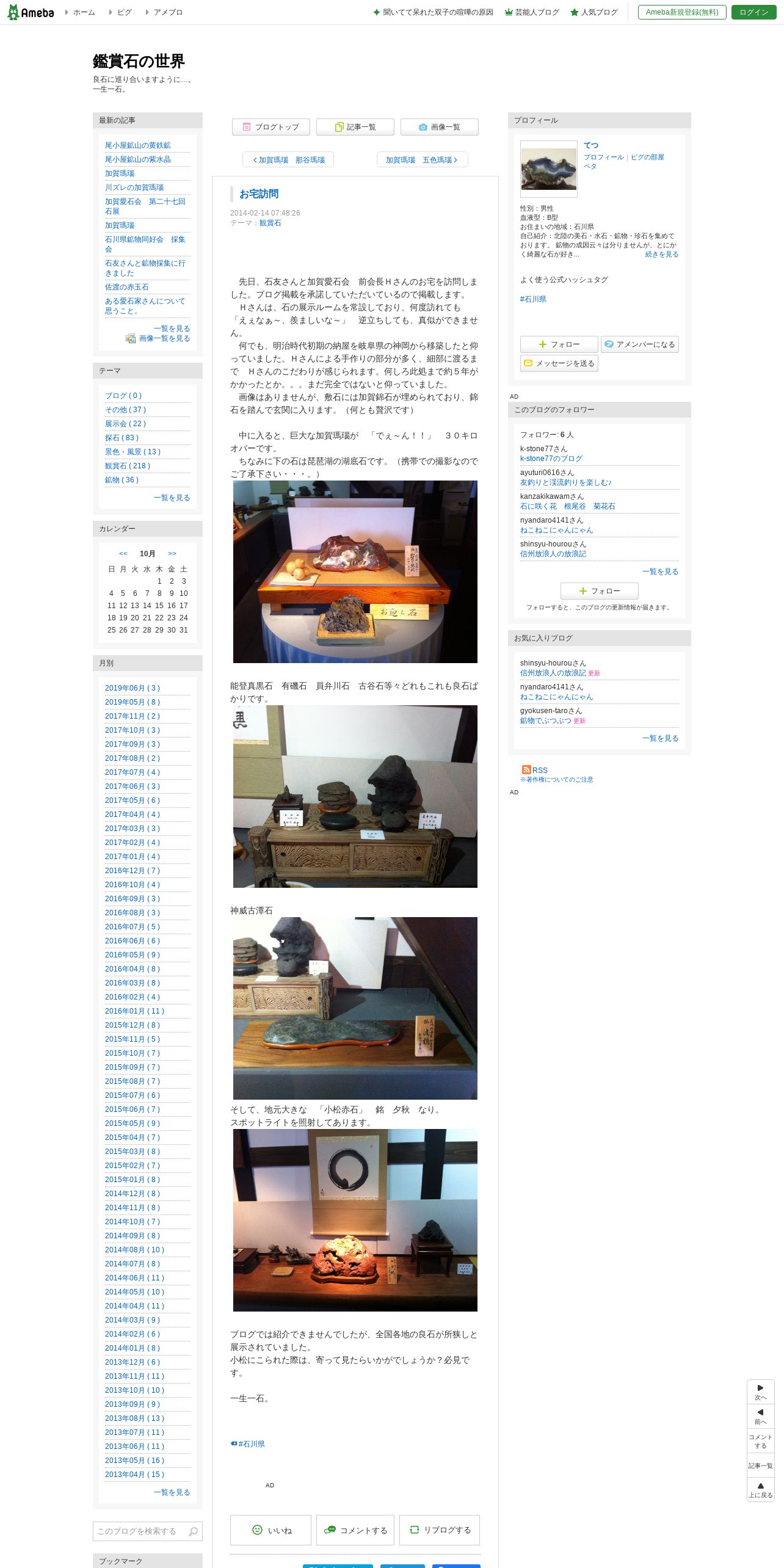Image resolution: width=784 pixels, height=1568 pixels.
Task: Open the ブログトップ tab button
Action: click(x=271, y=127)
